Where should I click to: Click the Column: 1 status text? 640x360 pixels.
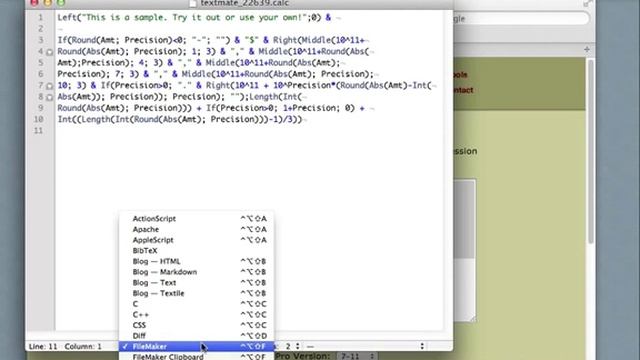coord(83,347)
